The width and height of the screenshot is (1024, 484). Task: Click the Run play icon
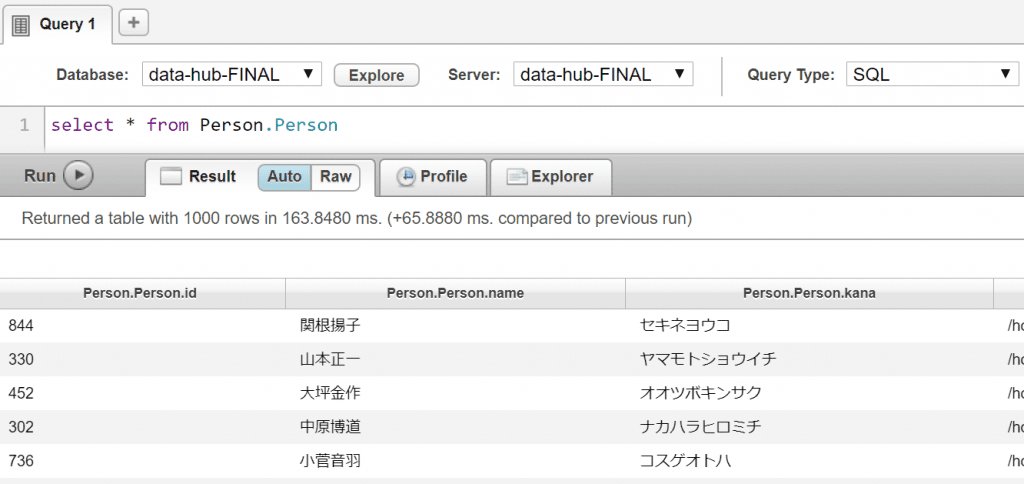pyautogui.click(x=78, y=176)
